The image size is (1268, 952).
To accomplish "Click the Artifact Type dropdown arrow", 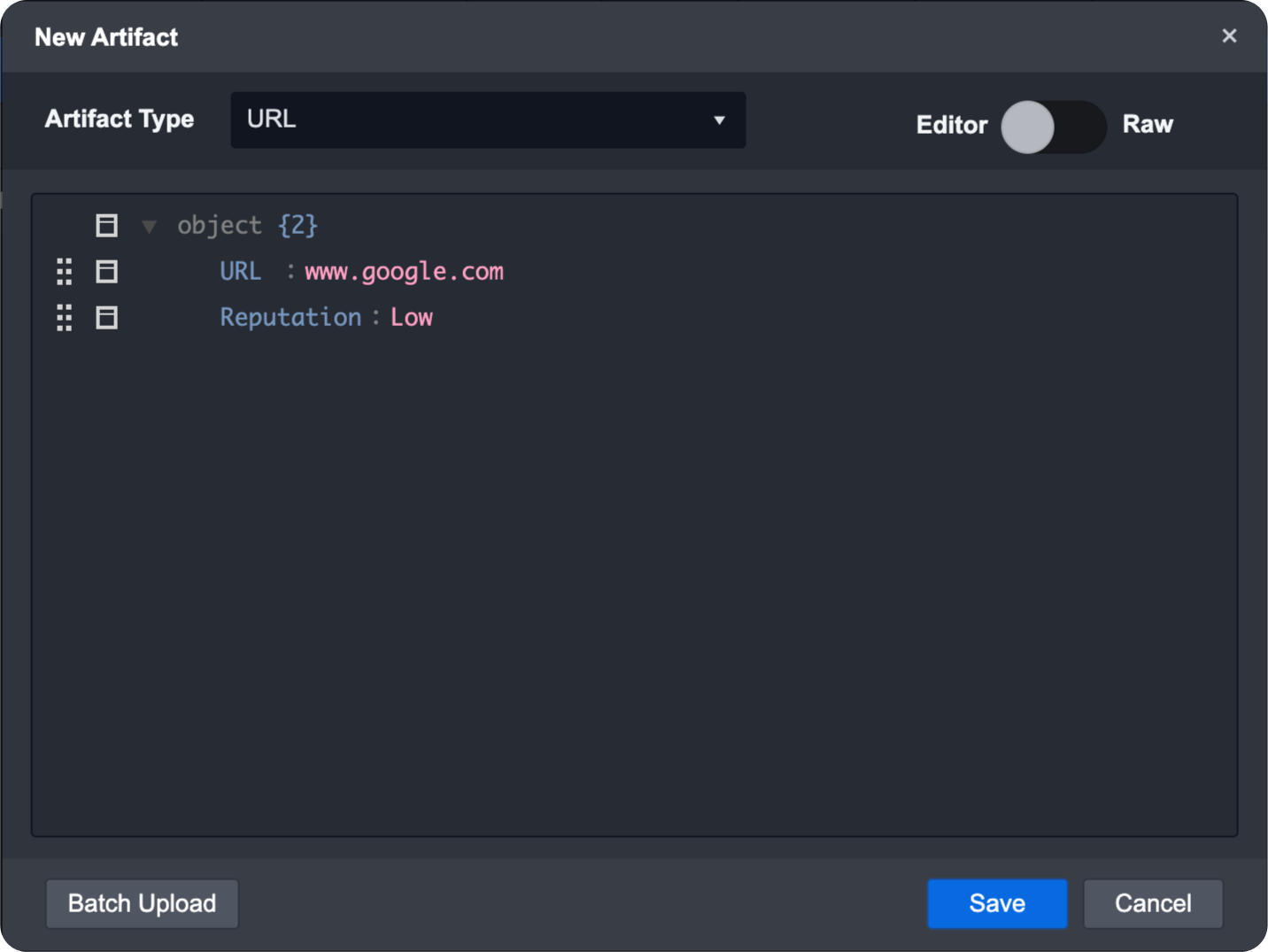I will click(x=719, y=120).
